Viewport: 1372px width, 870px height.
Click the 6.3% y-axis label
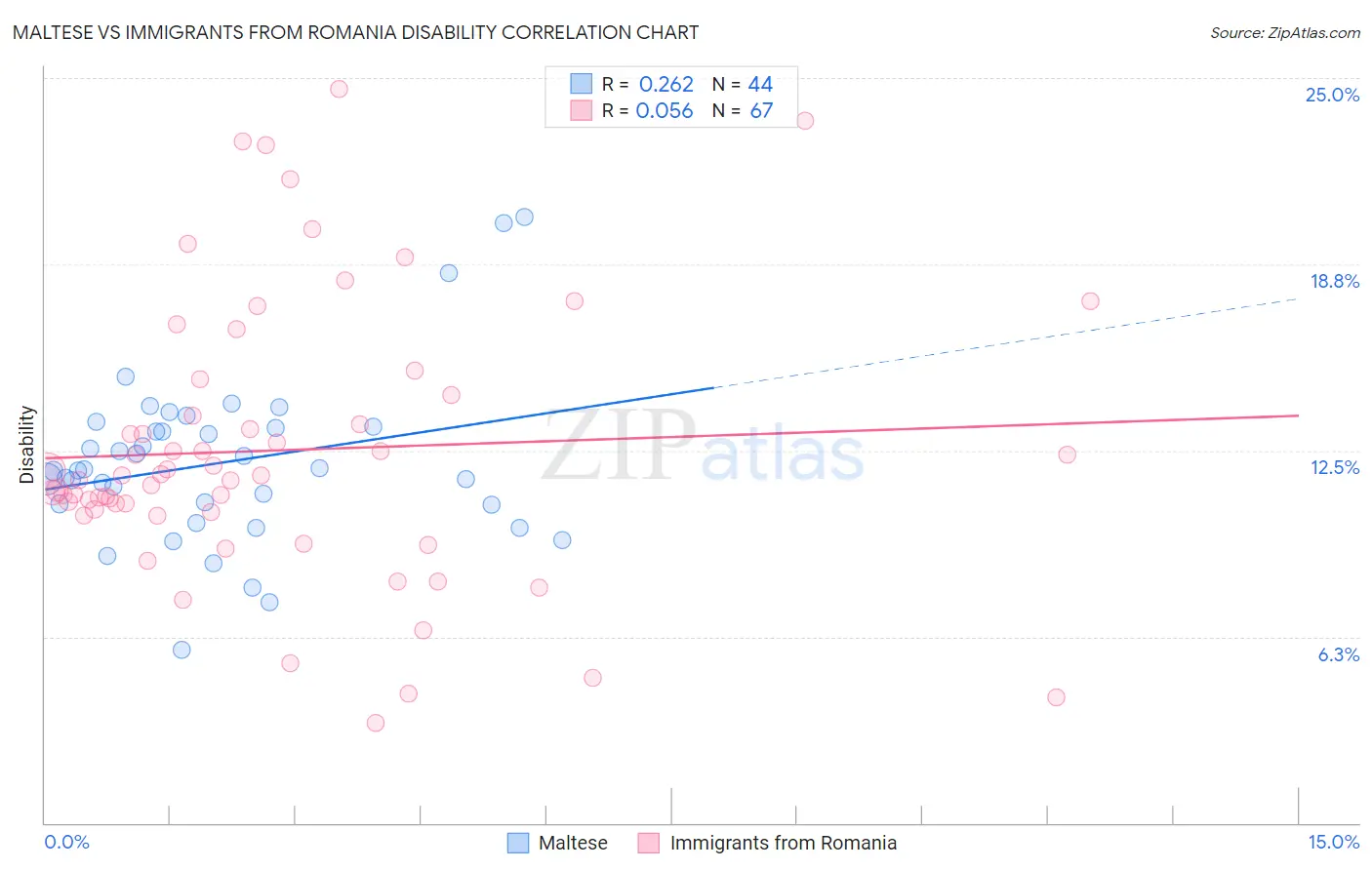[1338, 654]
